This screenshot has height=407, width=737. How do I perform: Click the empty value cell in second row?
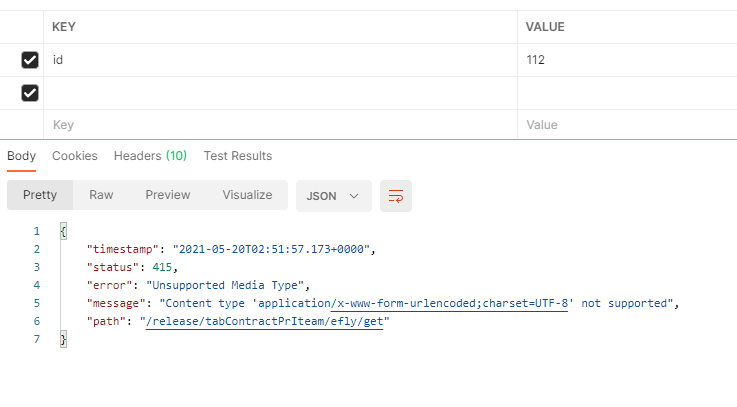coord(627,93)
